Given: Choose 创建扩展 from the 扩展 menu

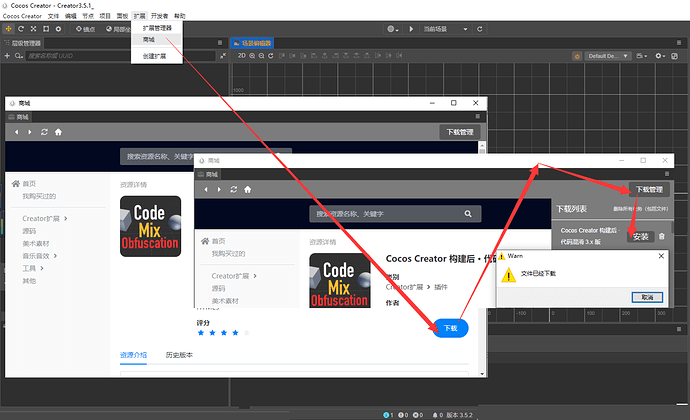Looking at the screenshot, I should pos(157,56).
